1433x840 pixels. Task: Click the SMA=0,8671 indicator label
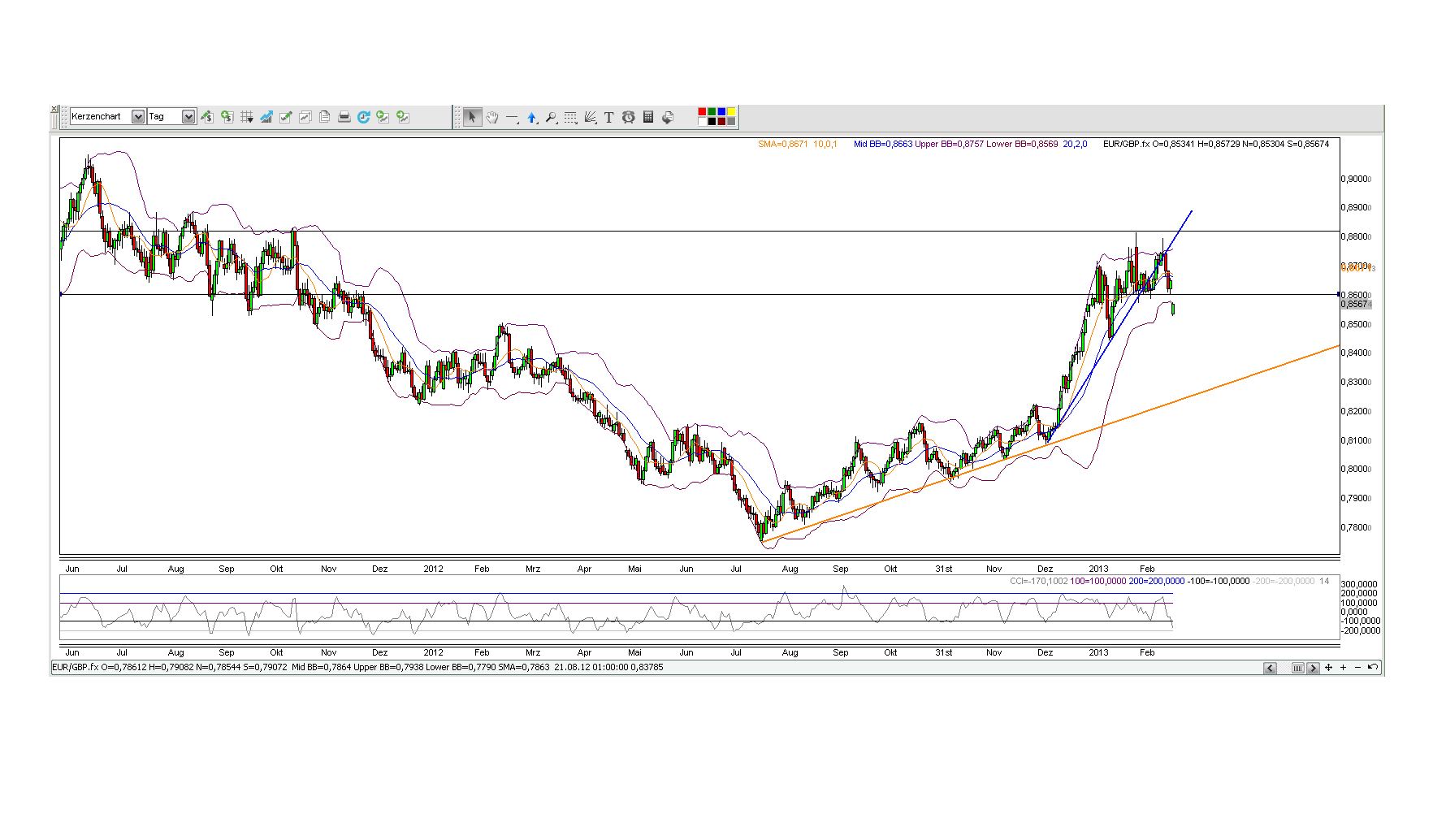[x=783, y=145]
